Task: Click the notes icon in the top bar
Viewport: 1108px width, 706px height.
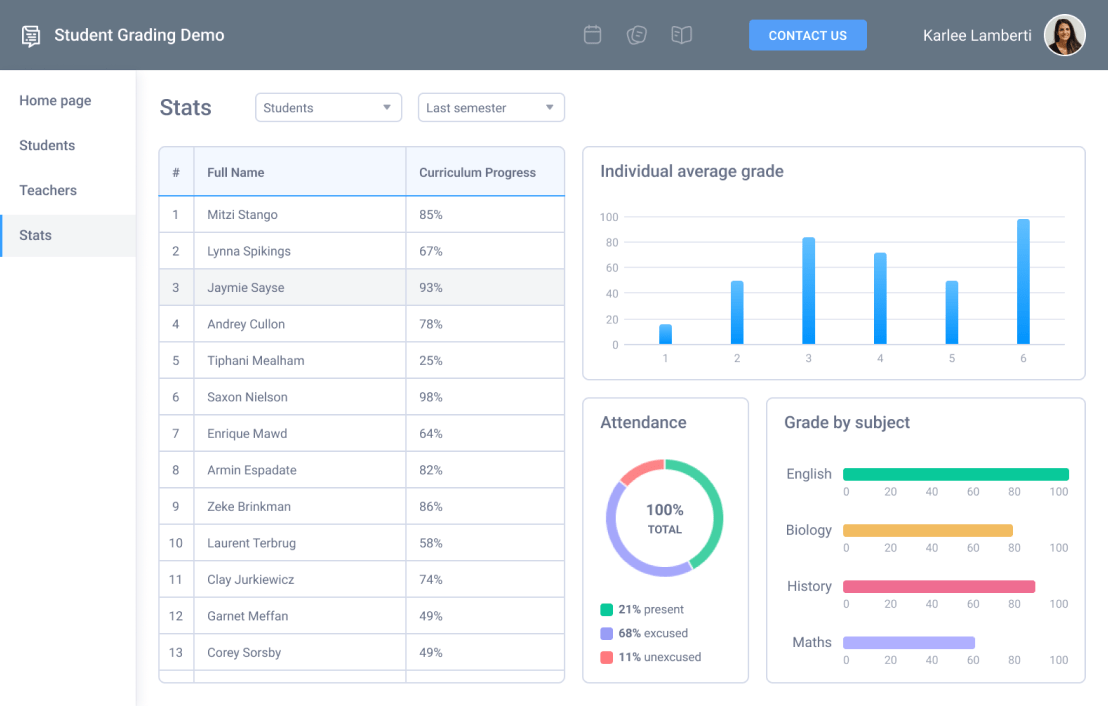Action: 637,34
